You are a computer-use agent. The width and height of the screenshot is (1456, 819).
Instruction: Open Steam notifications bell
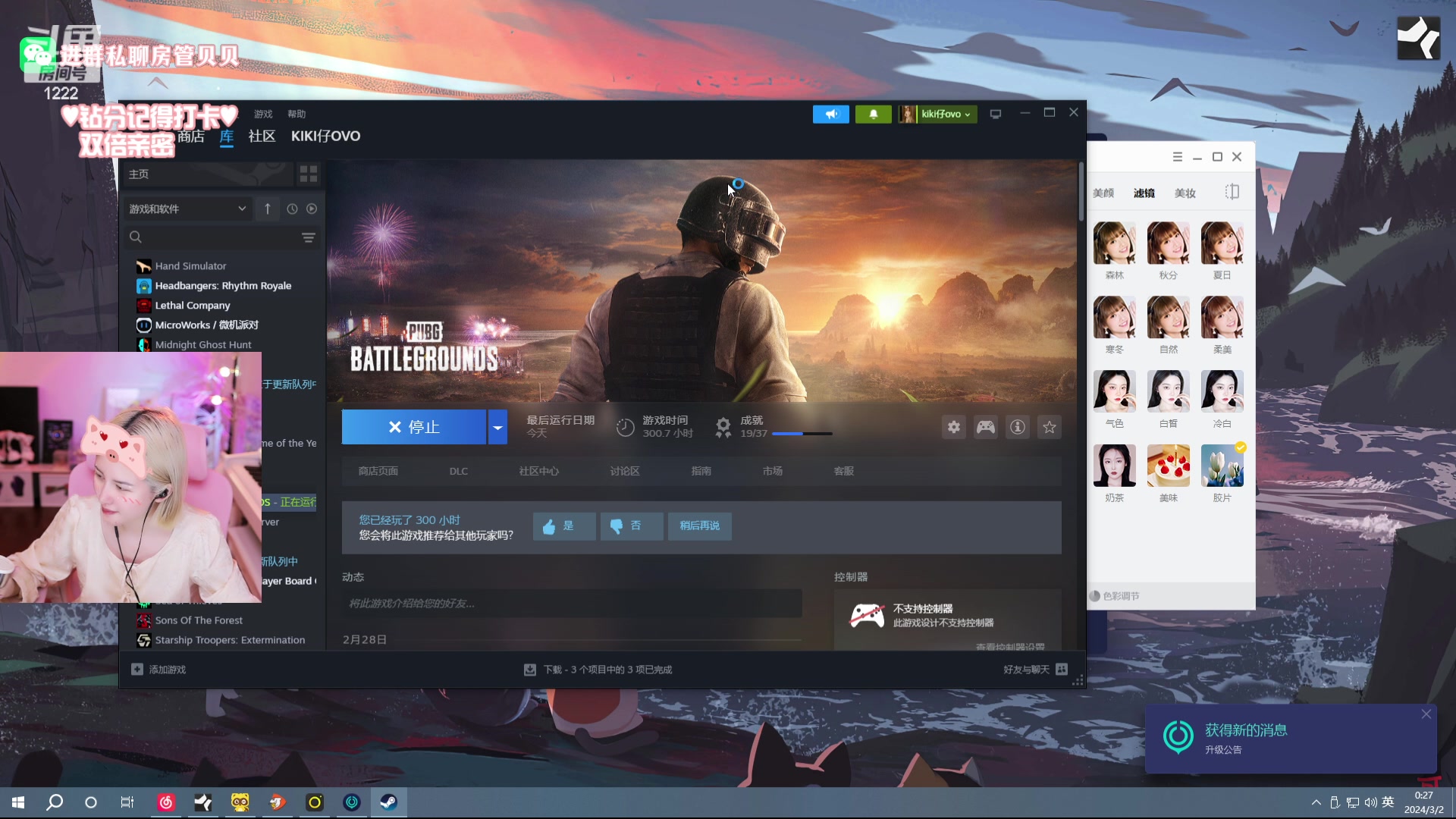tap(873, 114)
